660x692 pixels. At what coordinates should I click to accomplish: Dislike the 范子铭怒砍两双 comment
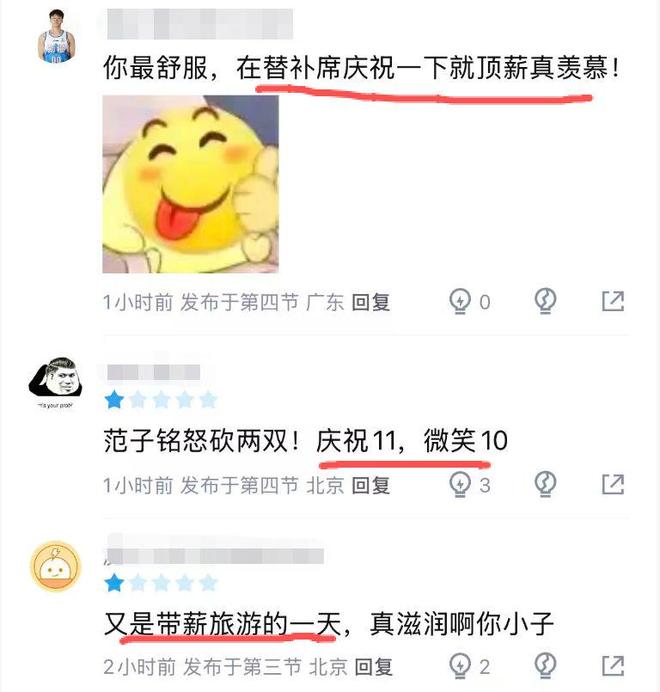pyautogui.click(x=545, y=485)
